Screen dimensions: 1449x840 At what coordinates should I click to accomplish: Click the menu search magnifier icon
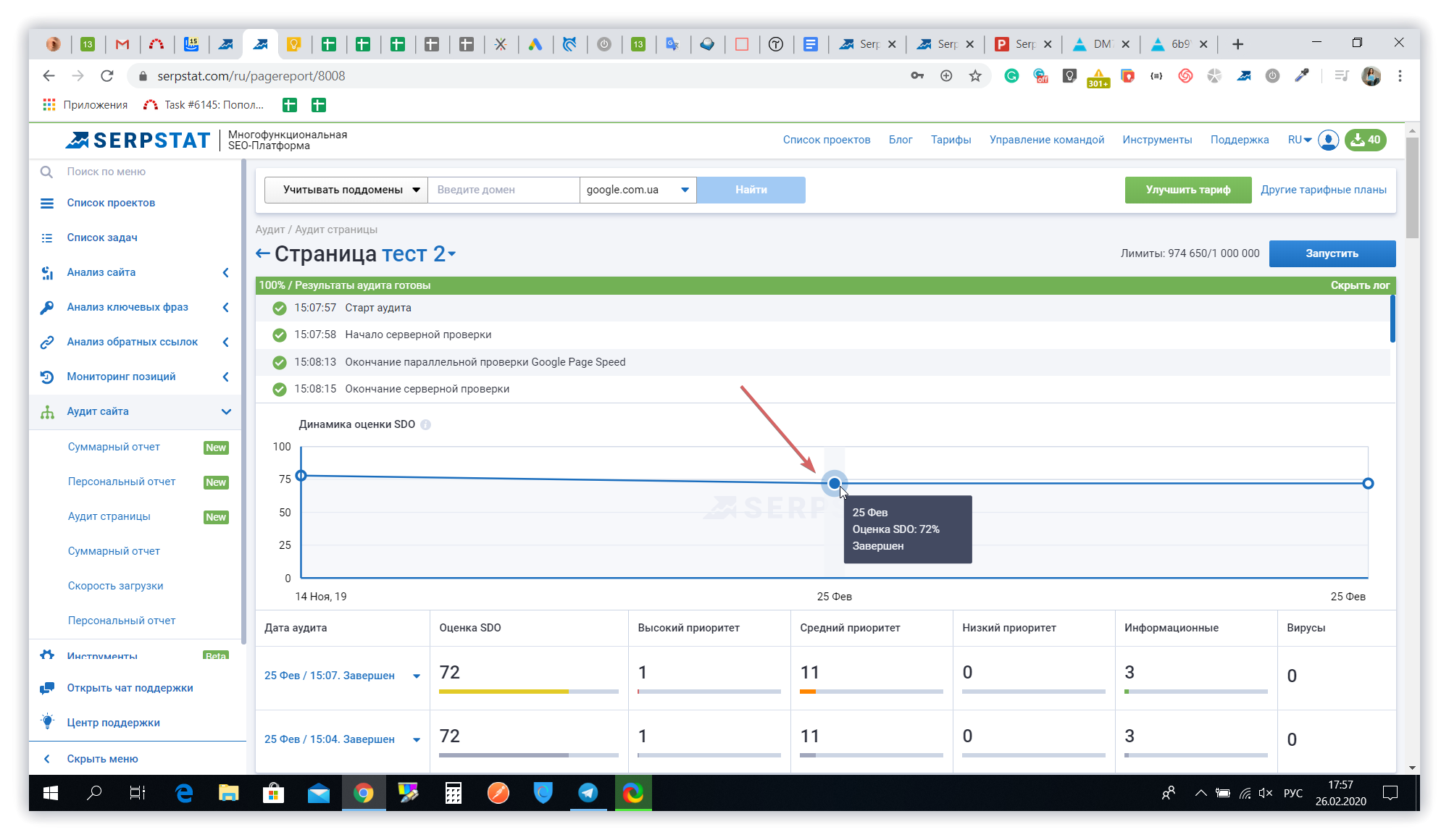(46, 172)
